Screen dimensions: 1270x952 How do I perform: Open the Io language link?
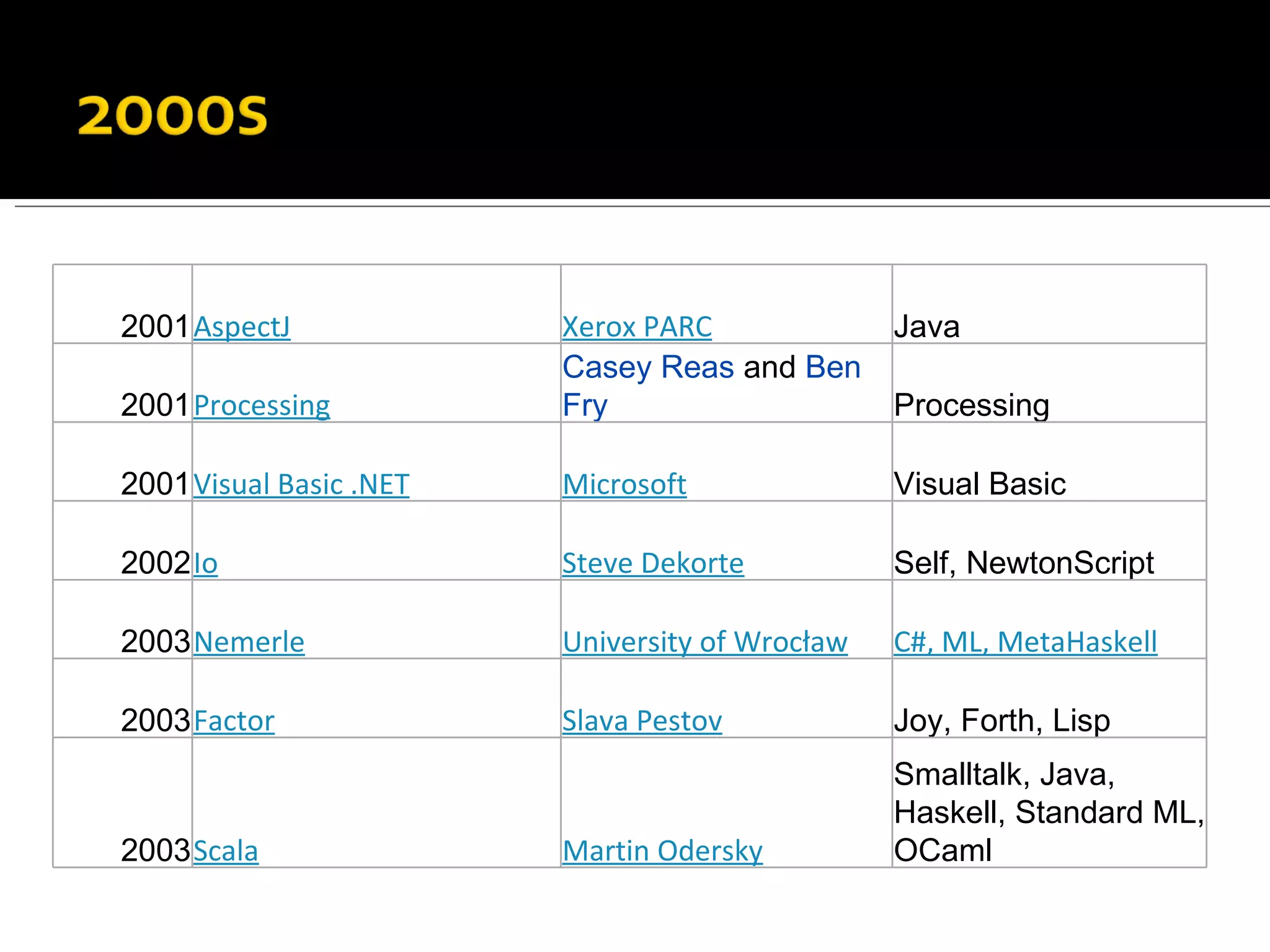tap(205, 563)
